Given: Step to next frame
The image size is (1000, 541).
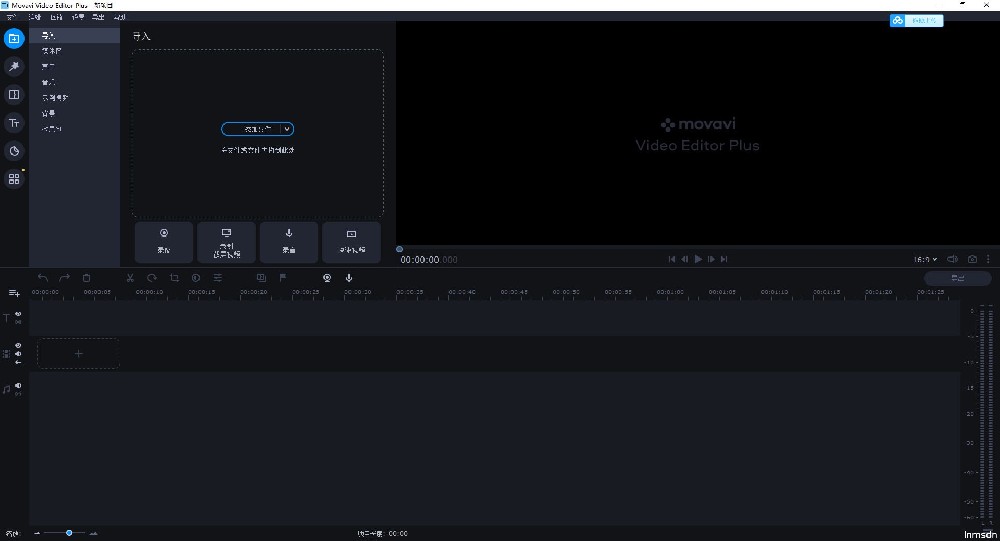Looking at the screenshot, I should 711,259.
